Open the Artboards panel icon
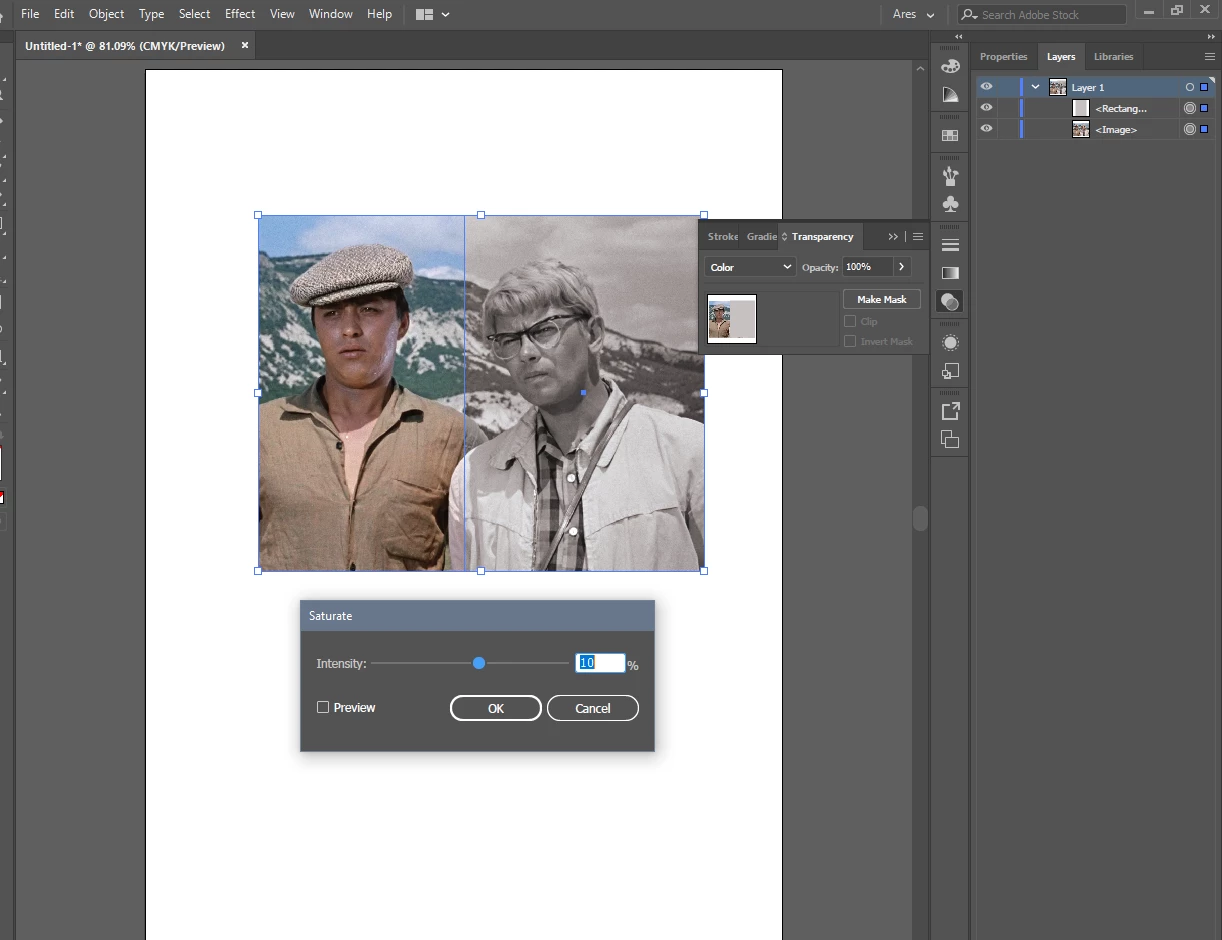This screenshot has width=1222, height=940. (x=950, y=439)
